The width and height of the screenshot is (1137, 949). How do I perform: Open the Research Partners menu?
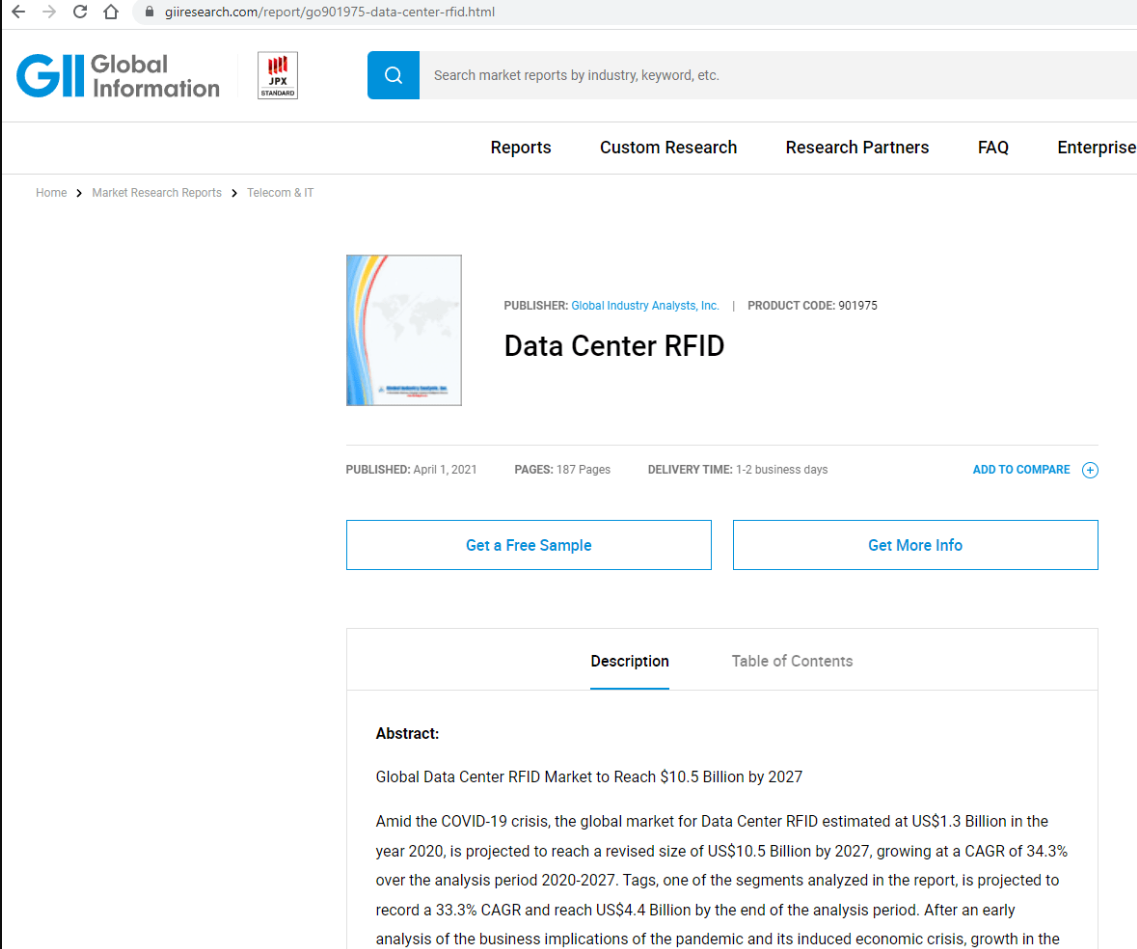[857, 147]
